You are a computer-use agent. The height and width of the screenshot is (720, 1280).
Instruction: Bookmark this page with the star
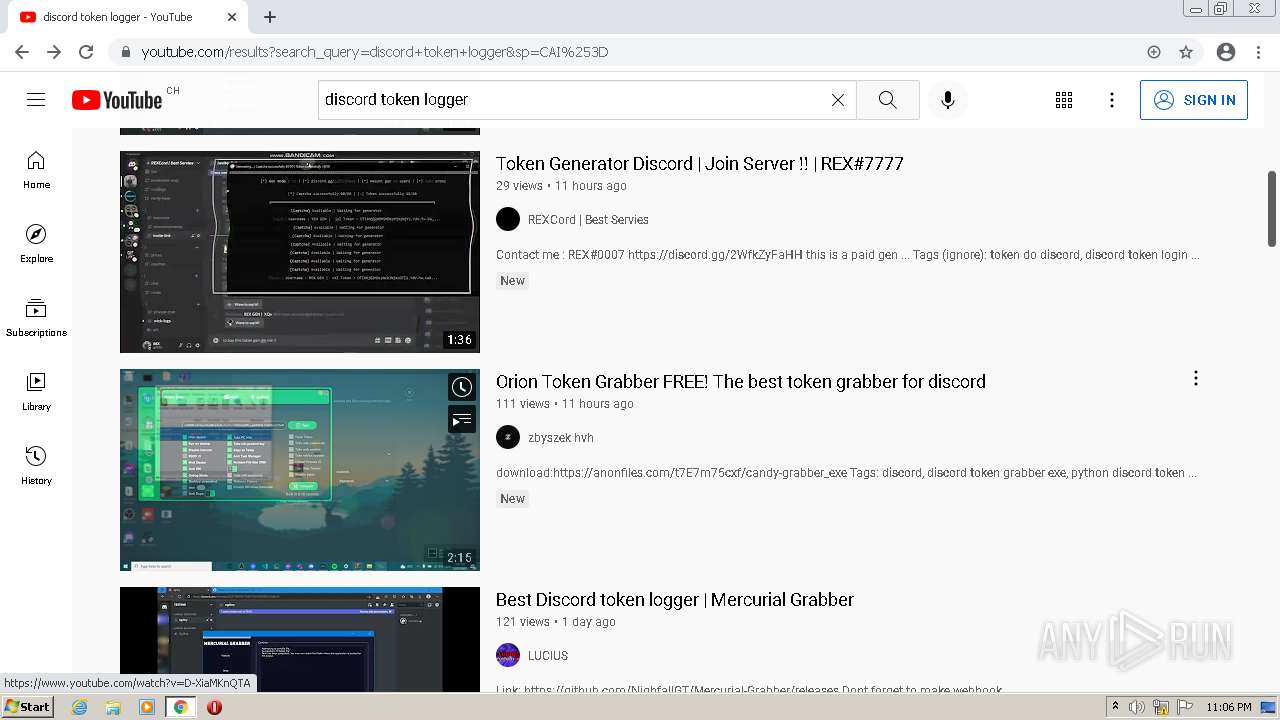coord(1186,52)
